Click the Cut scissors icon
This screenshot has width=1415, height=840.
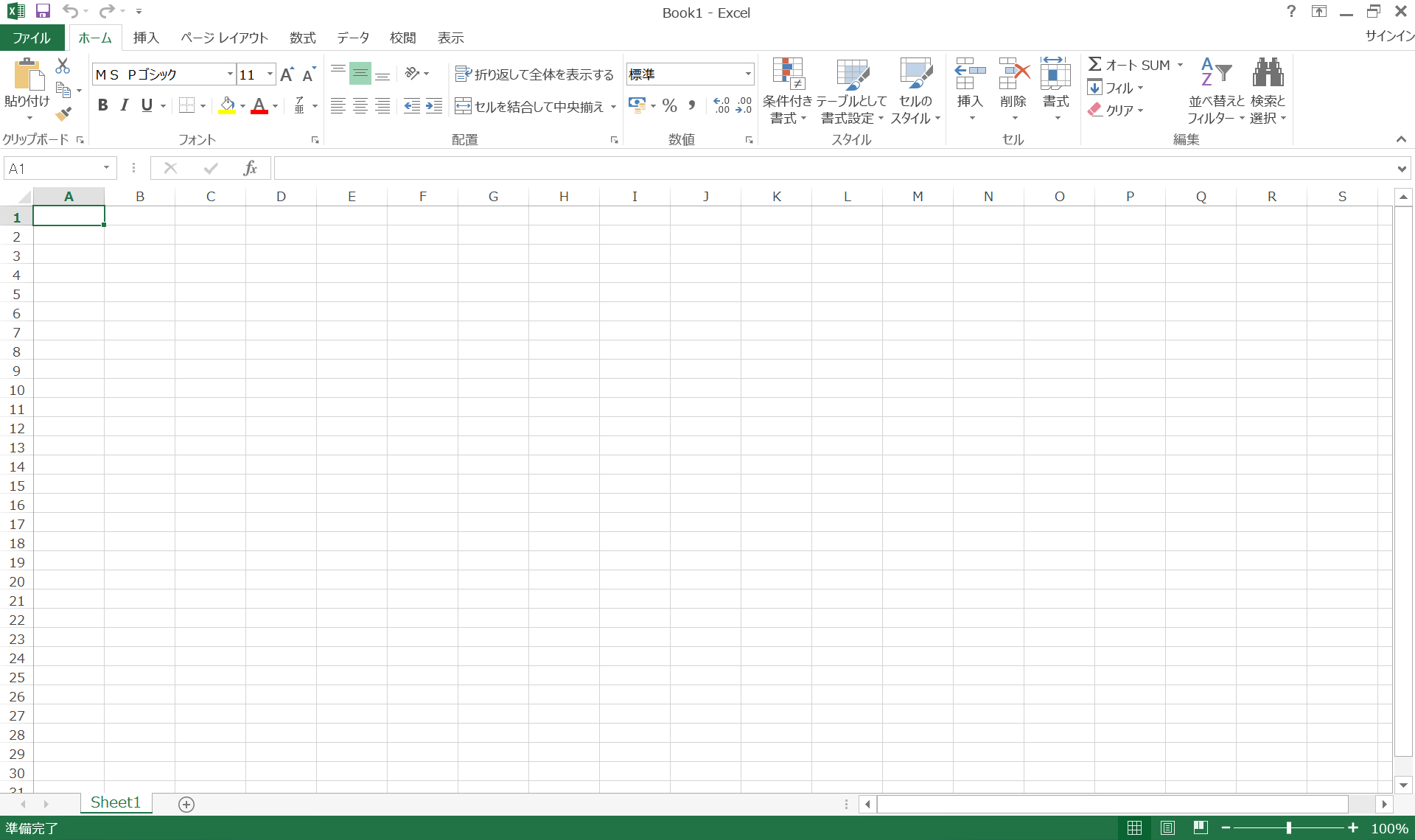click(63, 66)
